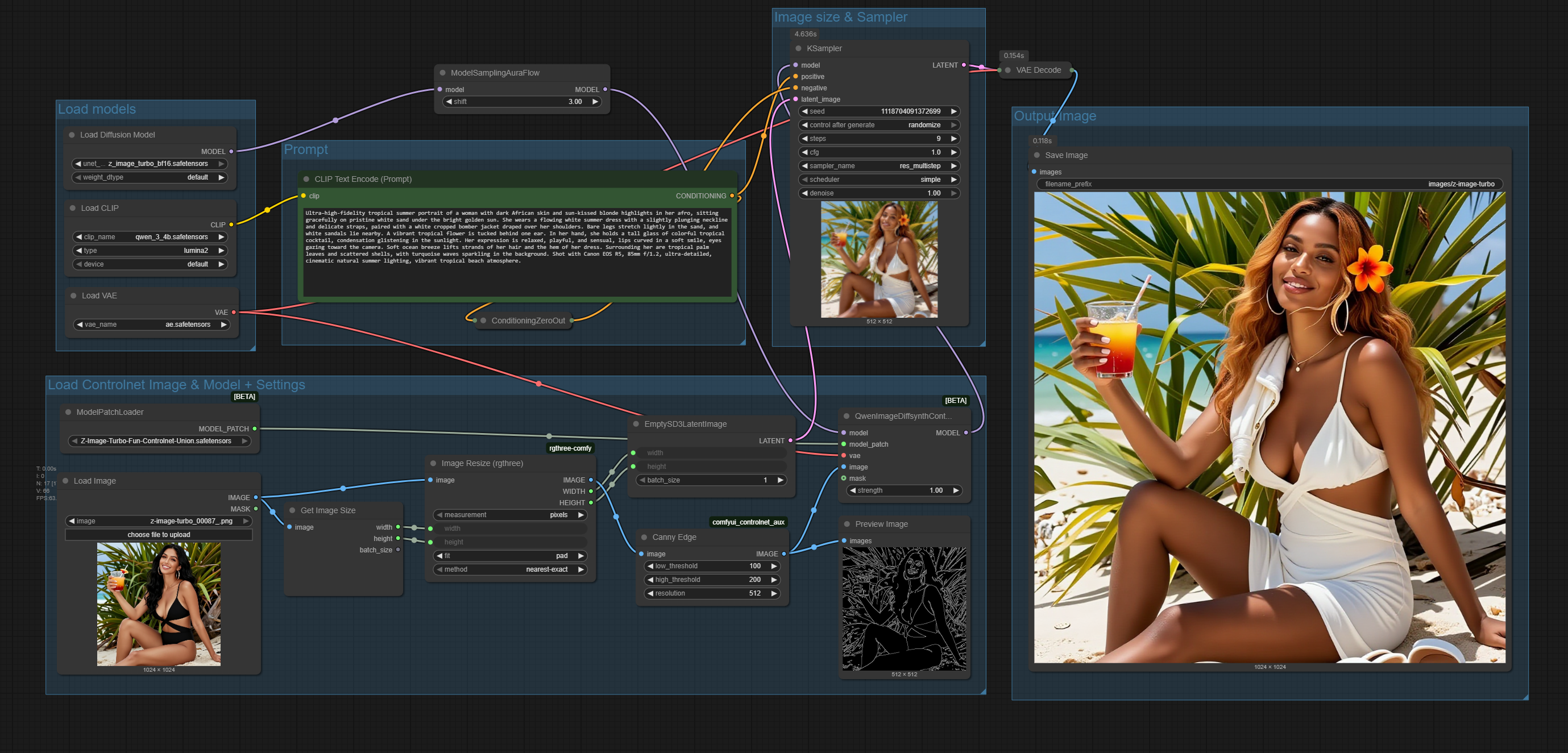1568x753 pixels.
Task: Toggle collapse of the Preview Image node
Action: (847, 524)
